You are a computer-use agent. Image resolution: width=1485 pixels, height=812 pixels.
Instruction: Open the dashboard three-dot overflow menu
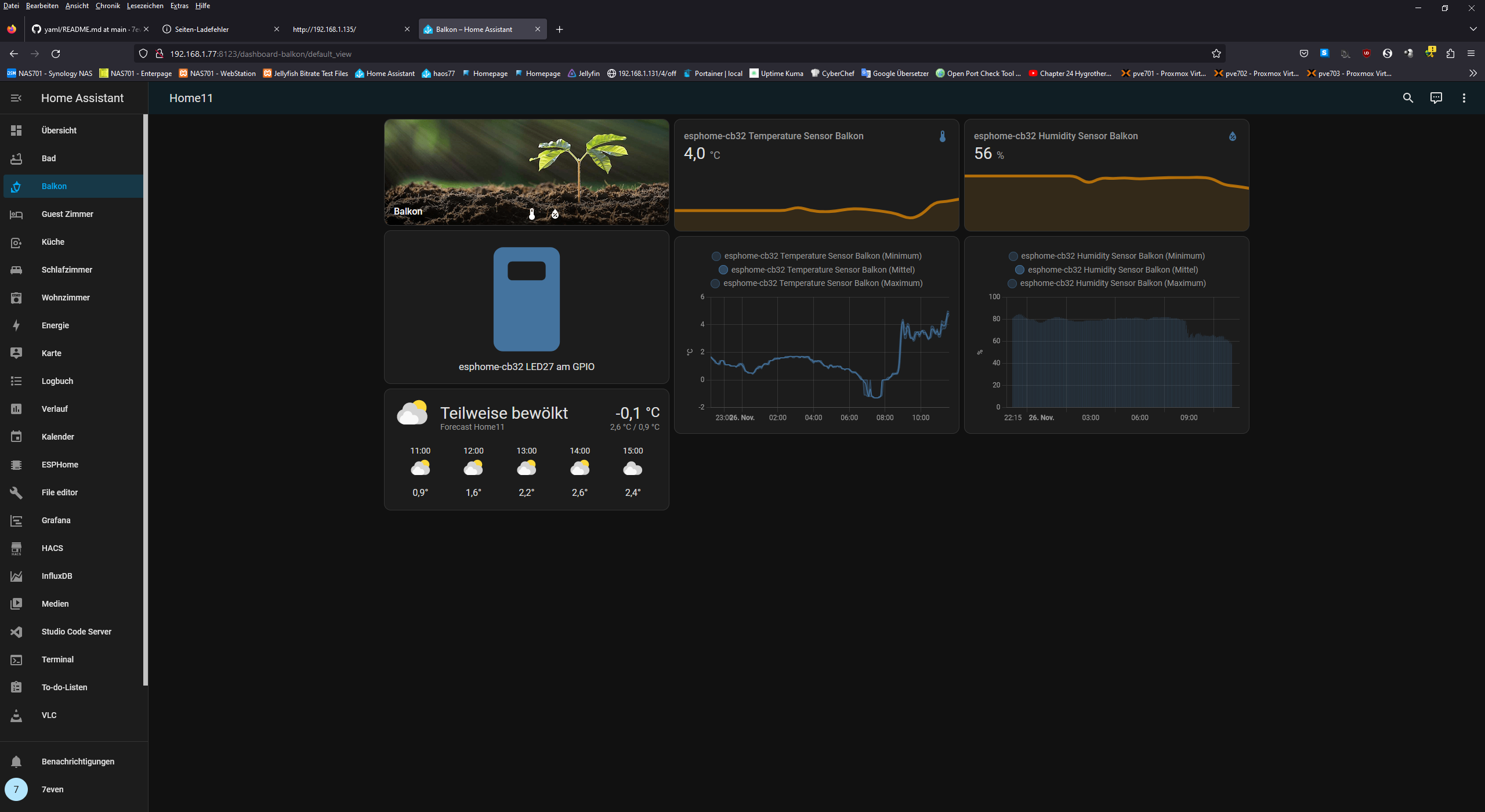coord(1464,98)
